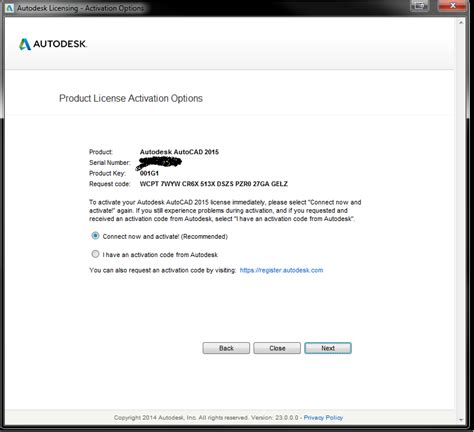The width and height of the screenshot is (474, 432).
Task: Click 'Product License Activation Options' heading
Action: (x=131, y=98)
